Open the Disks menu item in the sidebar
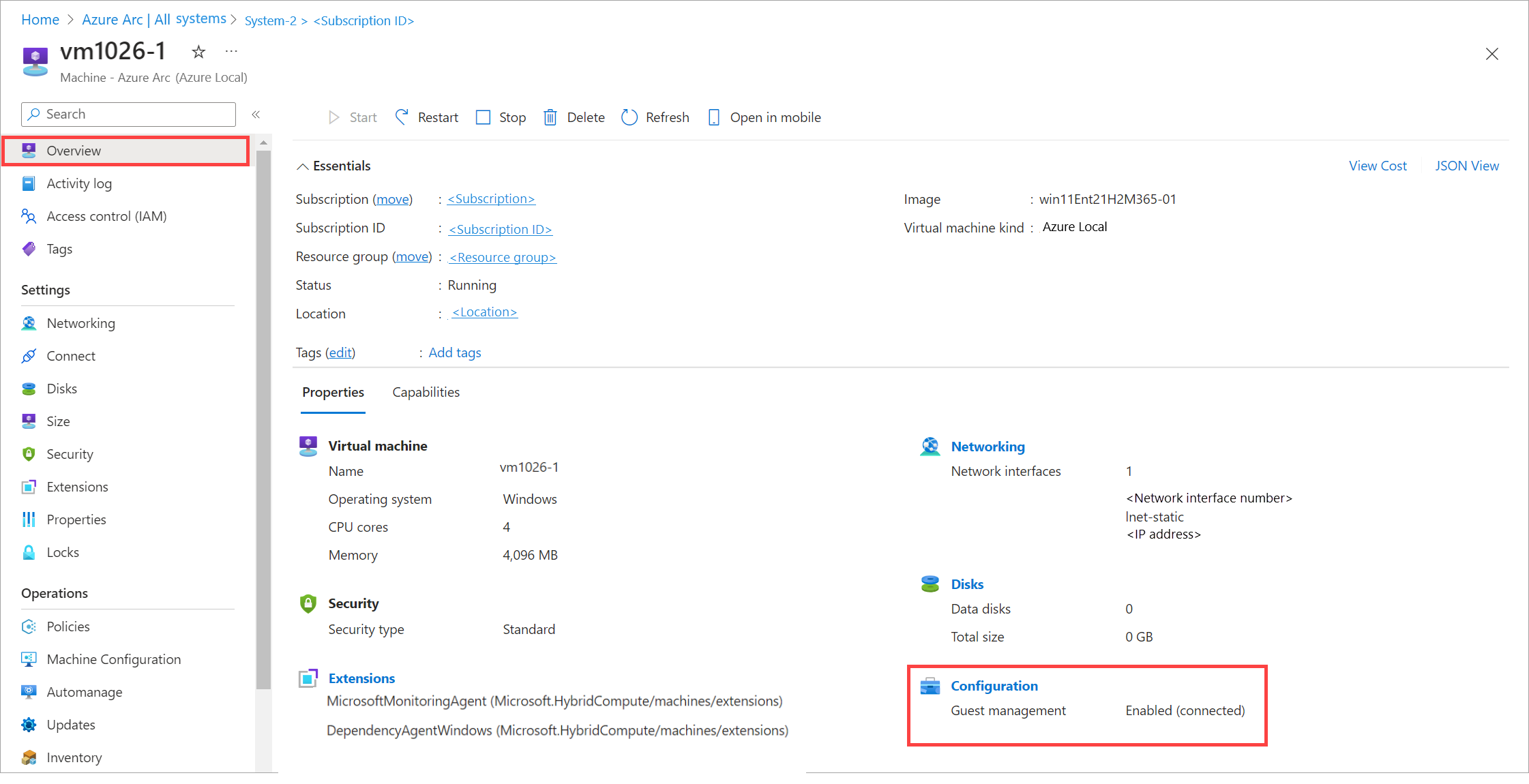1529x784 pixels. pyautogui.click(x=61, y=389)
